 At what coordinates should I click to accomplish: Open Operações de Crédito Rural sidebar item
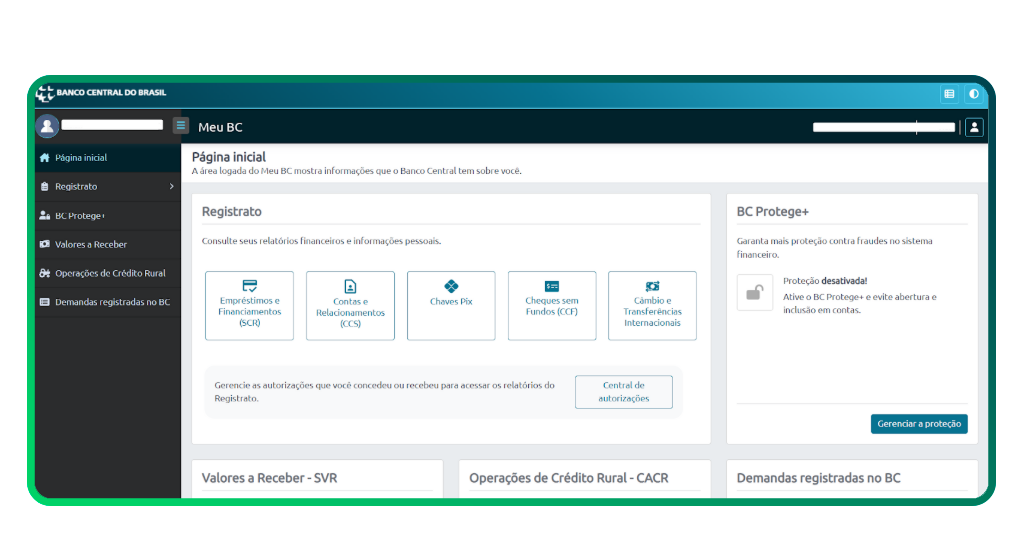[x=110, y=273]
